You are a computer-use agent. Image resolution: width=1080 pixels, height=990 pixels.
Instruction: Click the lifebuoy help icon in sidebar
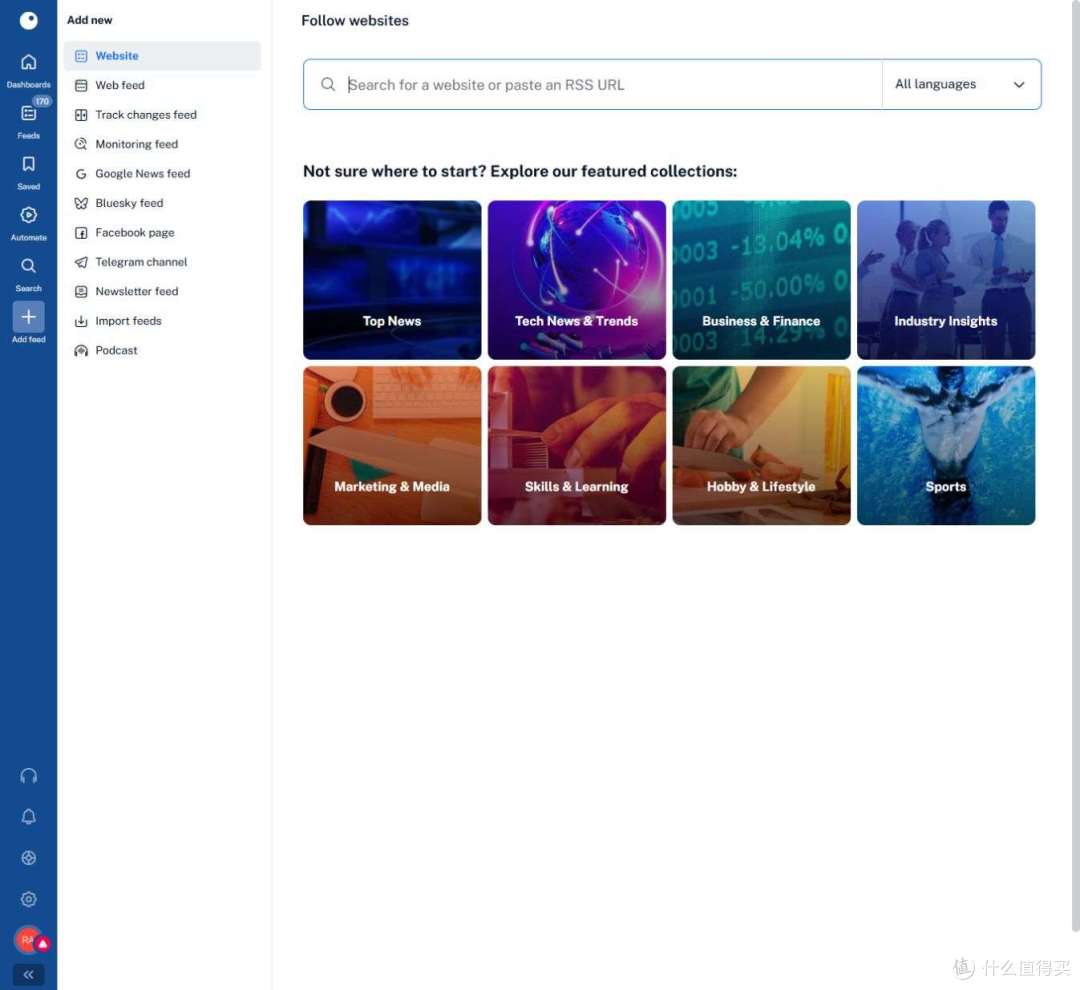click(x=28, y=858)
